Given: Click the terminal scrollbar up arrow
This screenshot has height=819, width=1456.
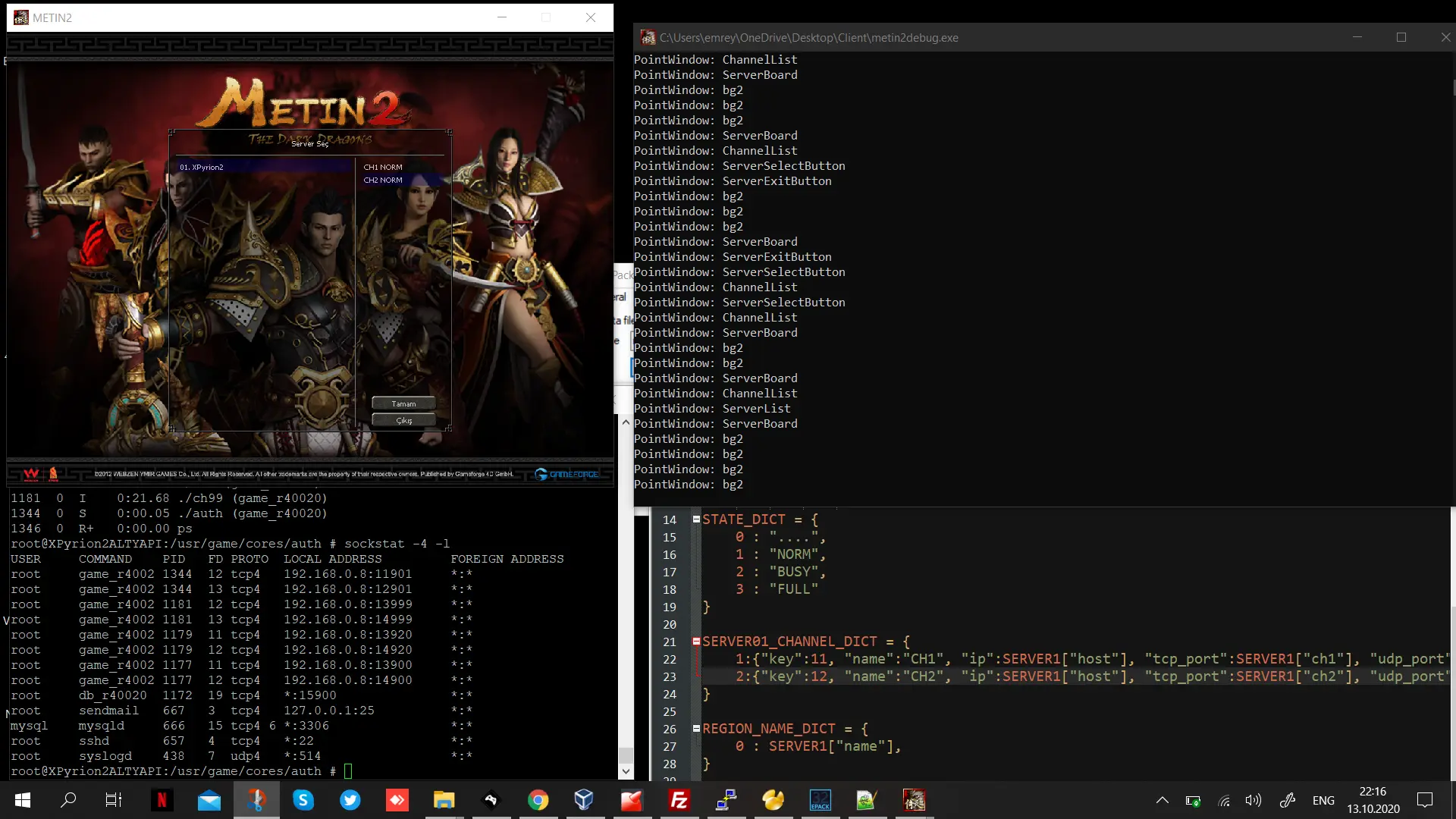Looking at the screenshot, I should coord(626,422).
